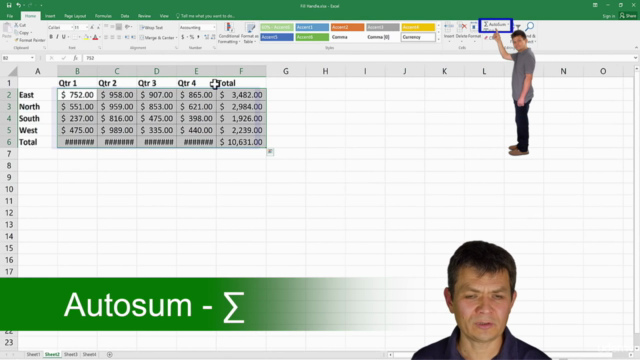Click the Undo arrow icon

tap(18, 5)
